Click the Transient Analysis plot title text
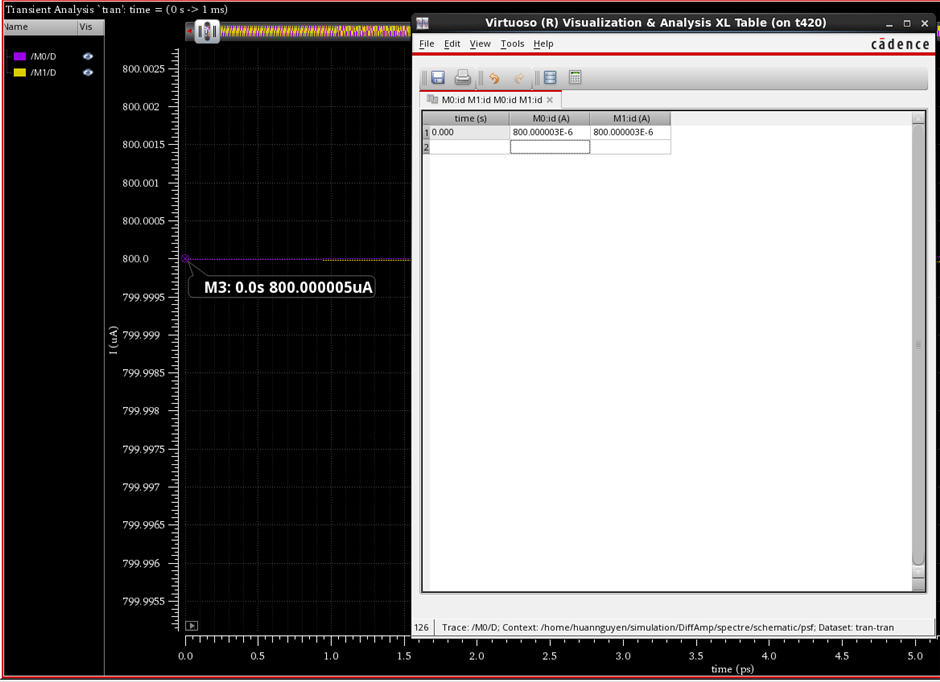This screenshot has width=940, height=682. (117, 10)
